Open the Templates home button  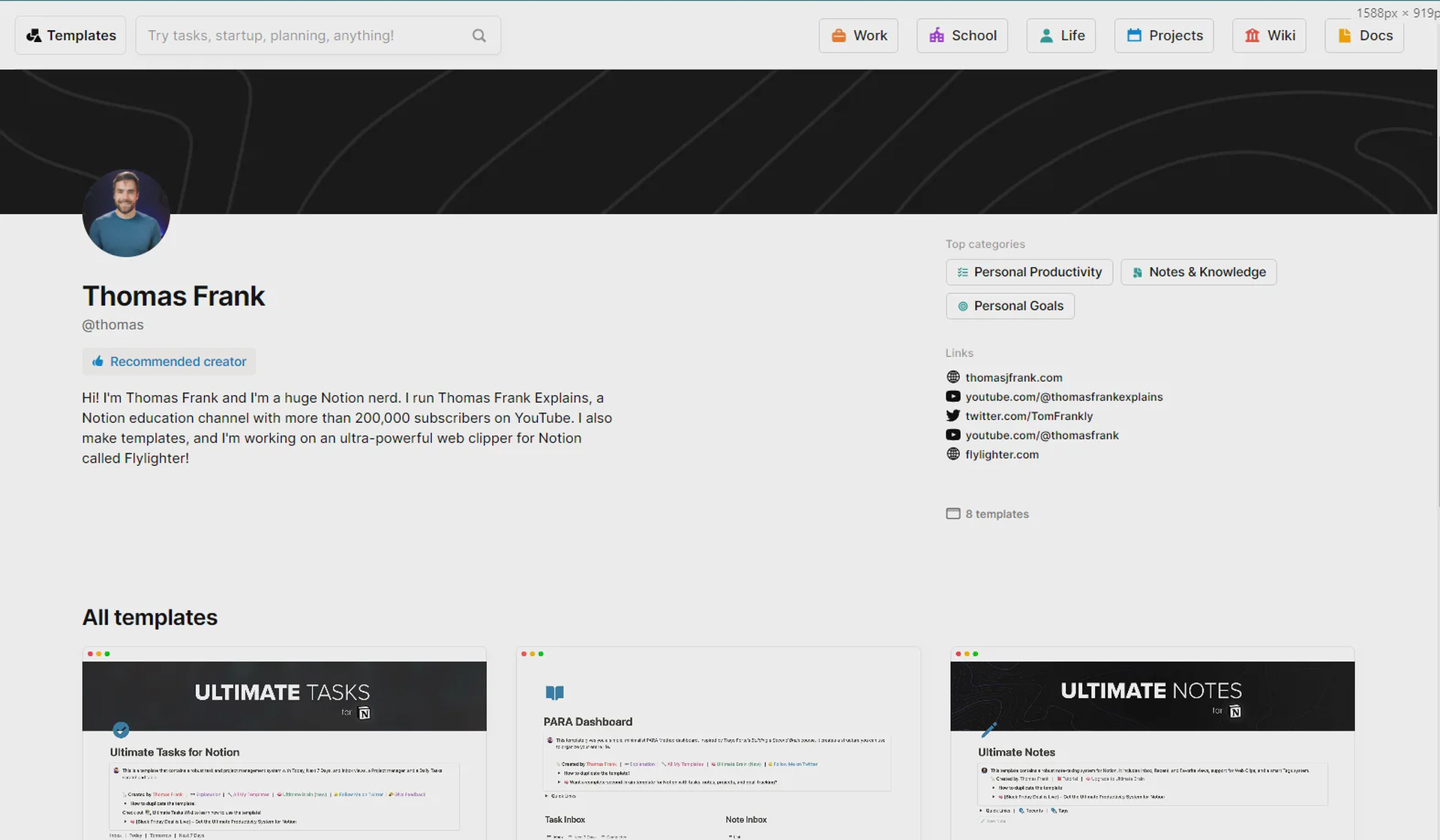tap(70, 35)
